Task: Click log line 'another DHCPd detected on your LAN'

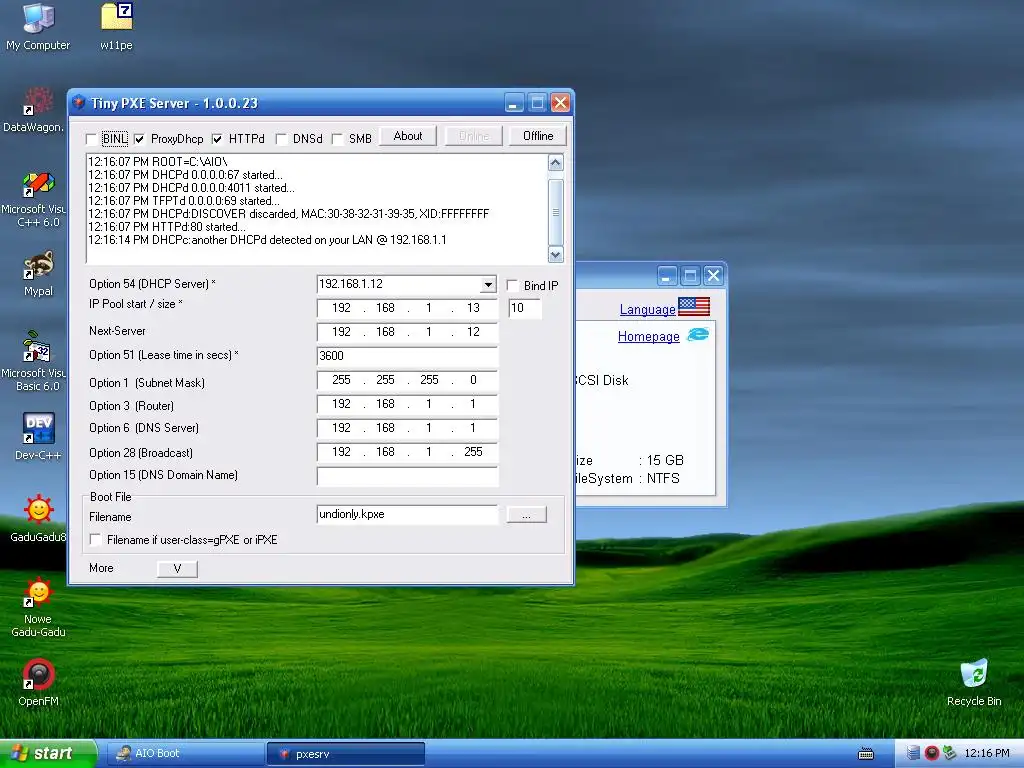Action: tap(267, 240)
